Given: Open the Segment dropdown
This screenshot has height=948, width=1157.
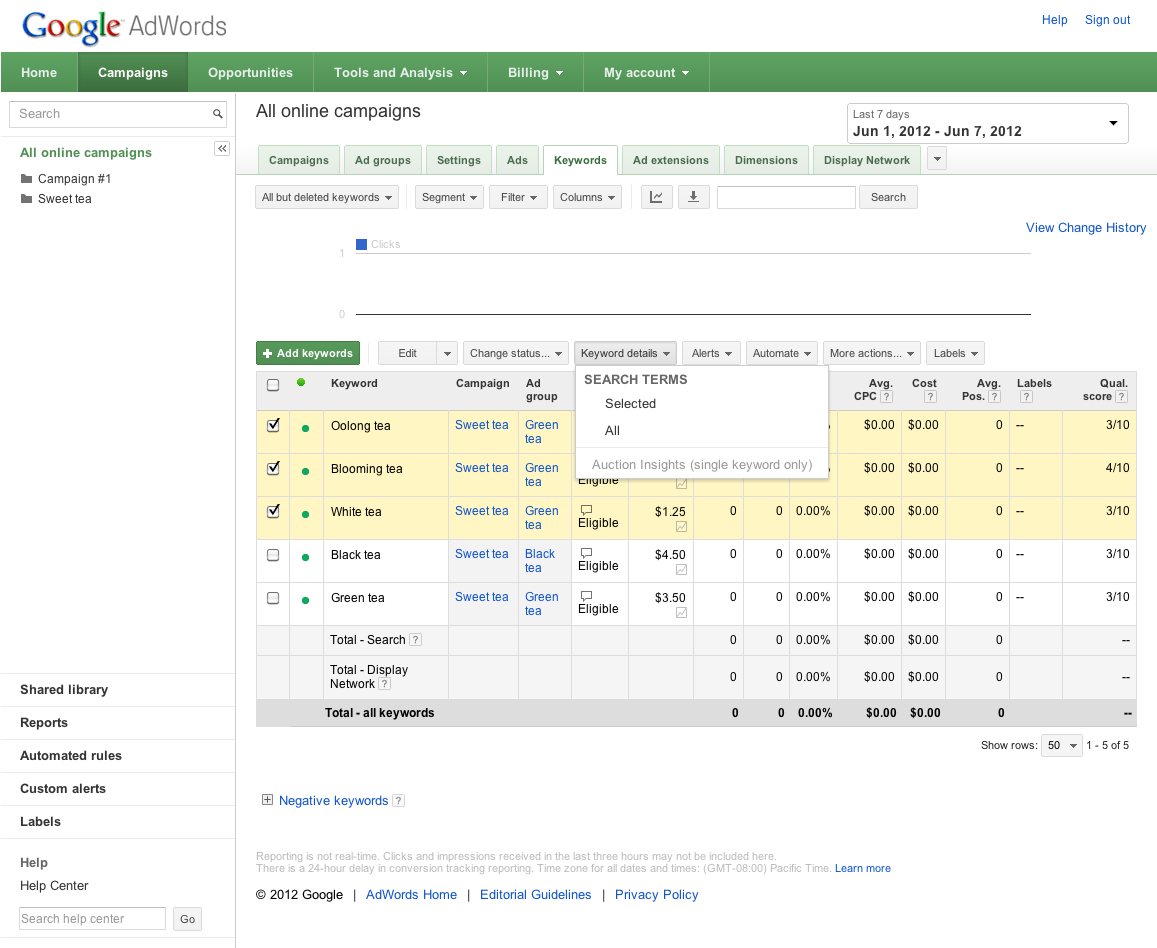Looking at the screenshot, I should 449,197.
